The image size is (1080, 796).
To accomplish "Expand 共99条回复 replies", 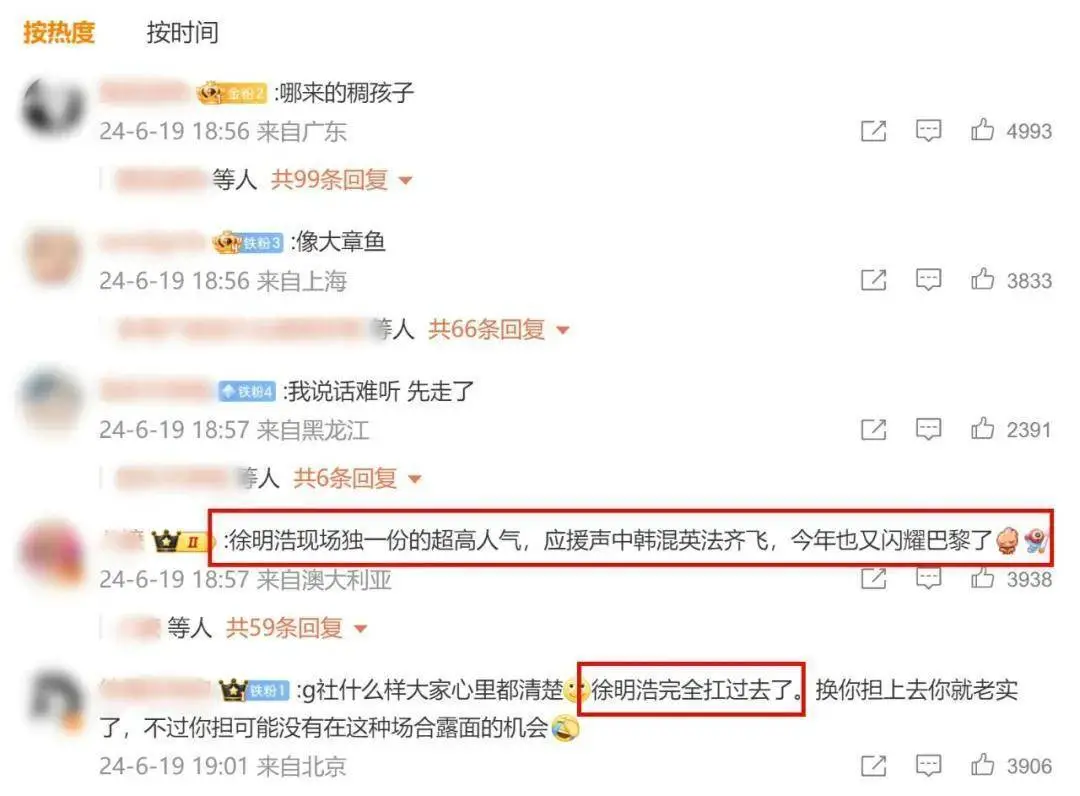I will pyautogui.click(x=342, y=180).
